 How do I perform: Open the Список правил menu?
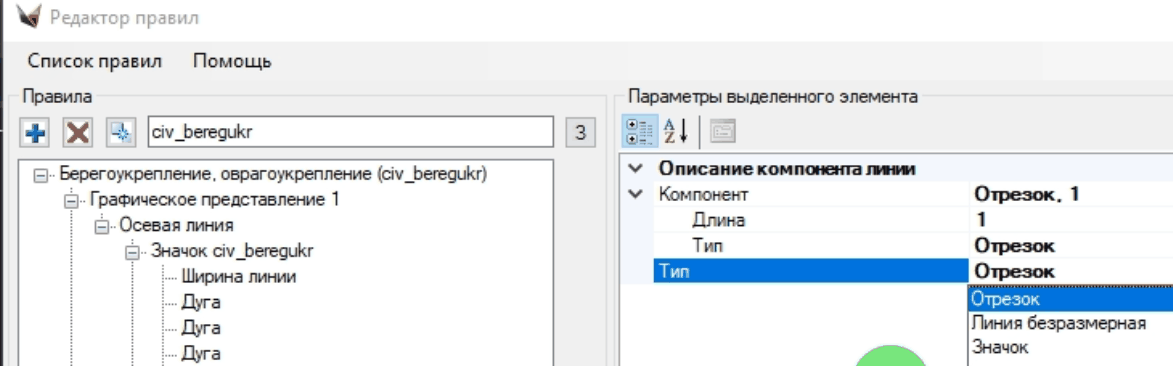click(94, 61)
